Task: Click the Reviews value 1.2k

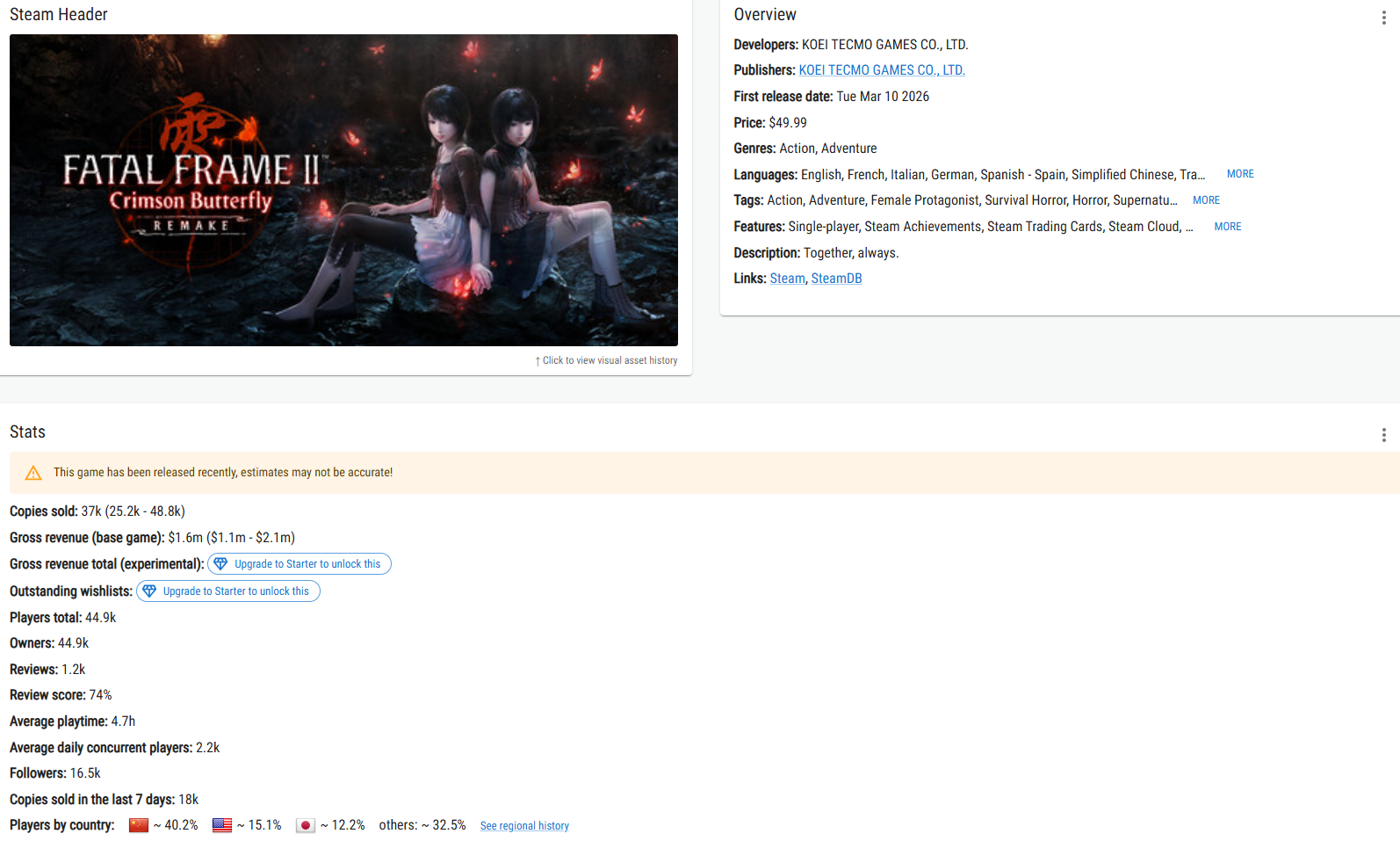Action: (74, 670)
